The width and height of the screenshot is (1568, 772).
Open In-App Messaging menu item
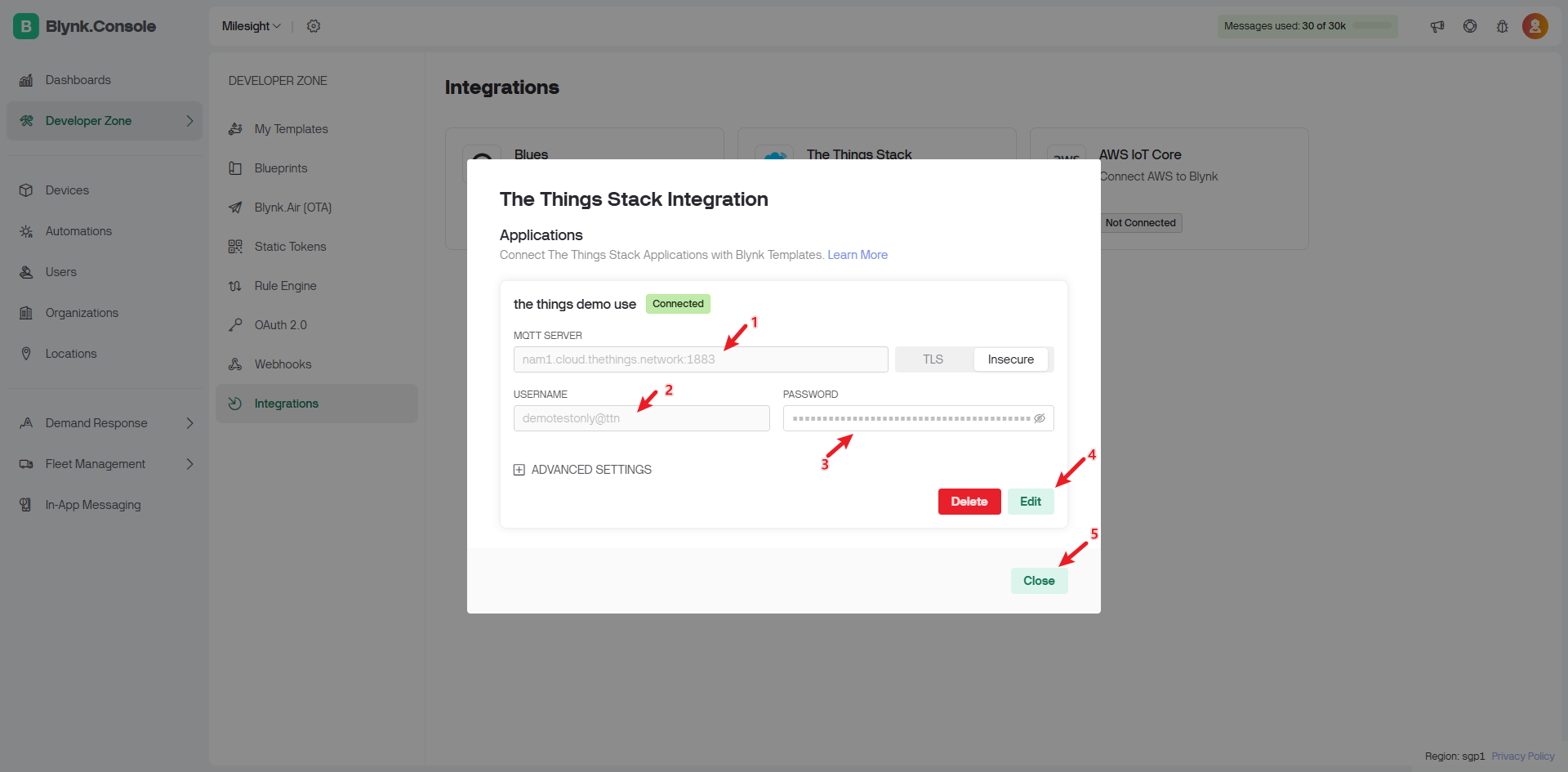[x=105, y=505]
